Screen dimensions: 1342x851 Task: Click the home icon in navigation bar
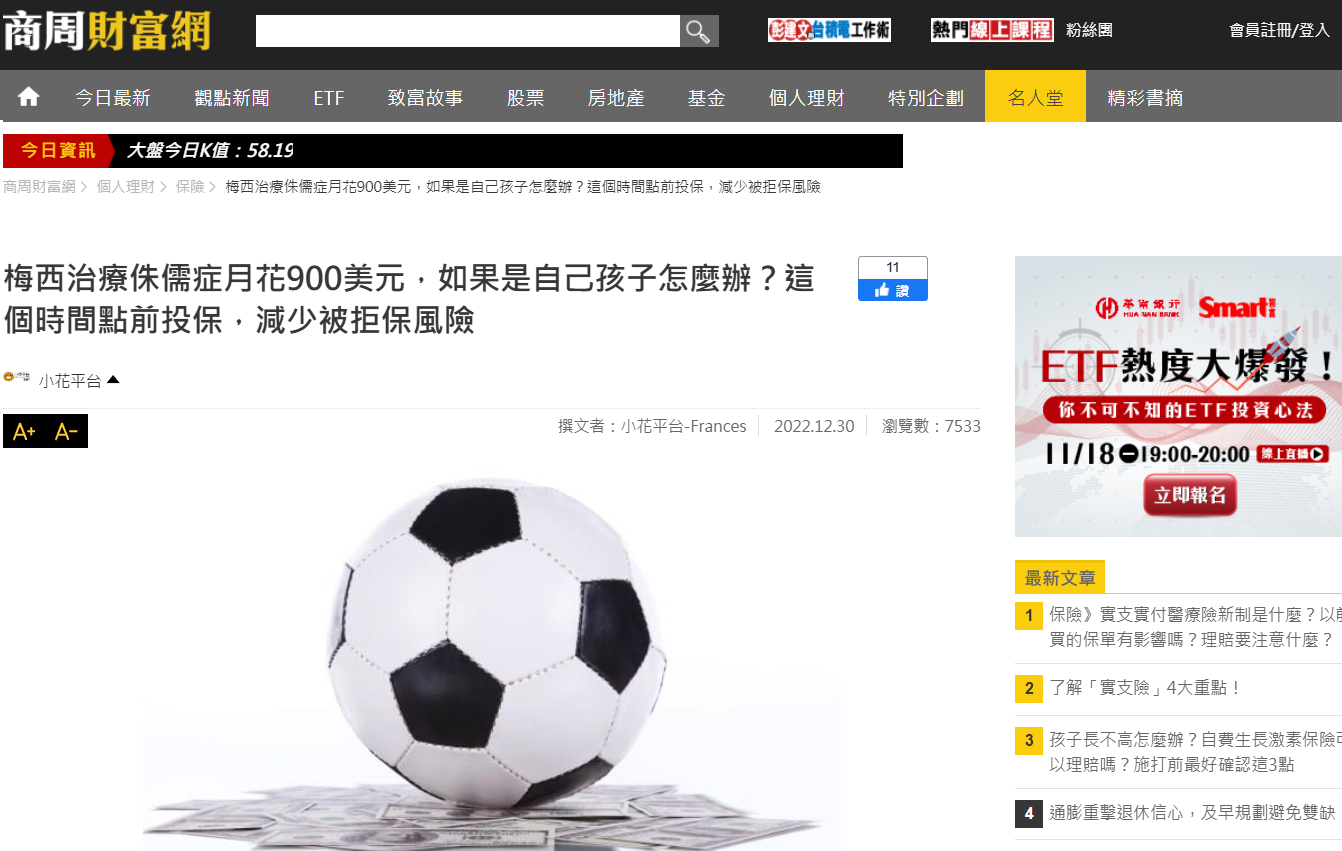(x=28, y=97)
